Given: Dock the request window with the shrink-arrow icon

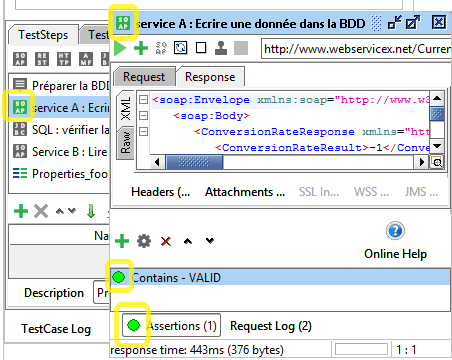Looking at the screenshot, I should [x=395, y=23].
